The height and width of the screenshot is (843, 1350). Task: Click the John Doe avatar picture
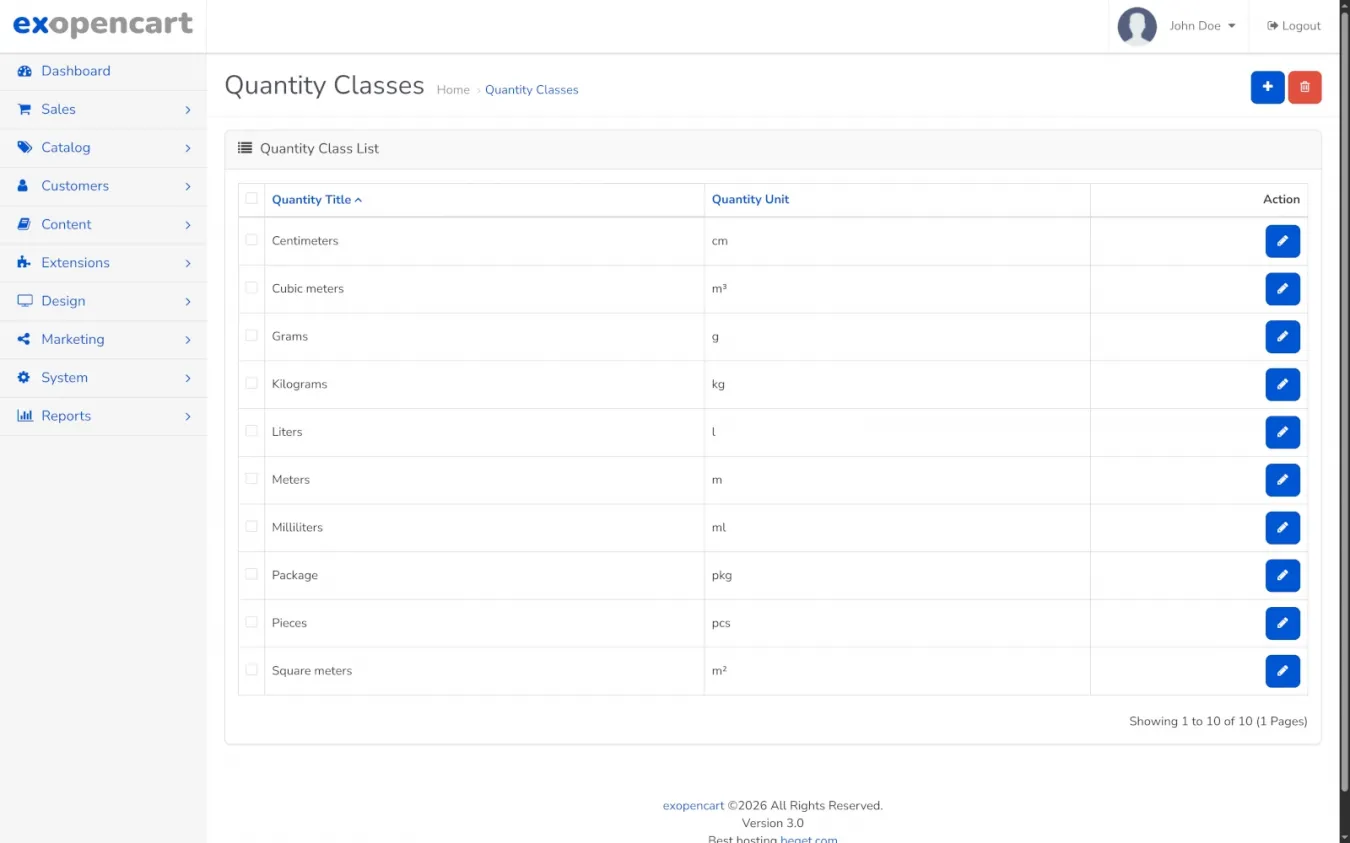point(1137,26)
